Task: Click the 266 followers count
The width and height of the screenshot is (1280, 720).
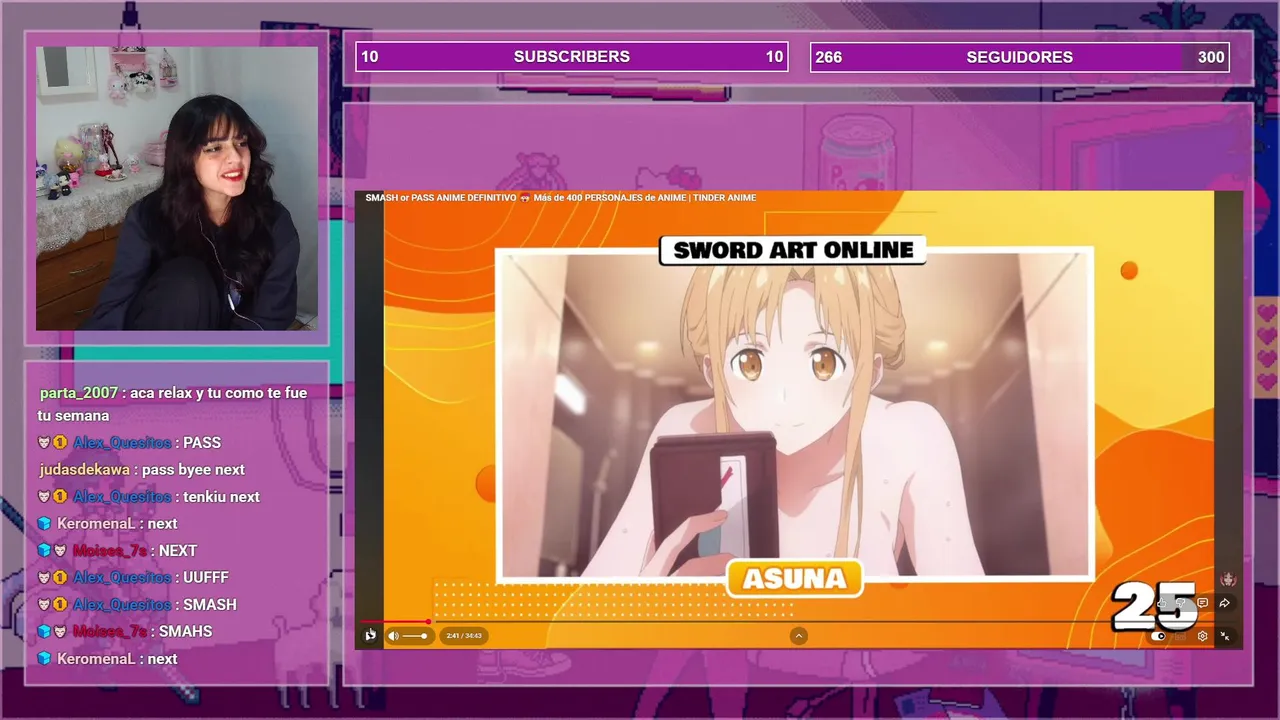Action: point(828,57)
